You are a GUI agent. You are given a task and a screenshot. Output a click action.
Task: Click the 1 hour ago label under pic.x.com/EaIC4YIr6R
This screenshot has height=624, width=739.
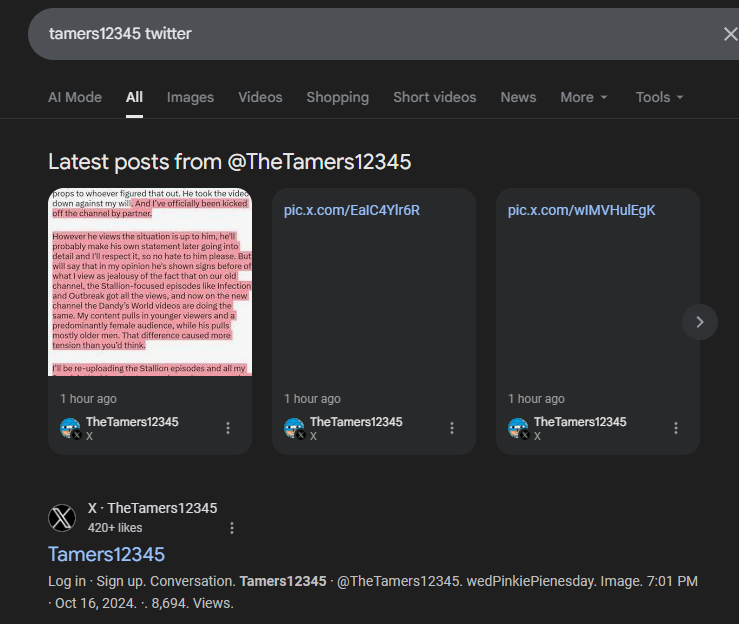[x=312, y=399]
